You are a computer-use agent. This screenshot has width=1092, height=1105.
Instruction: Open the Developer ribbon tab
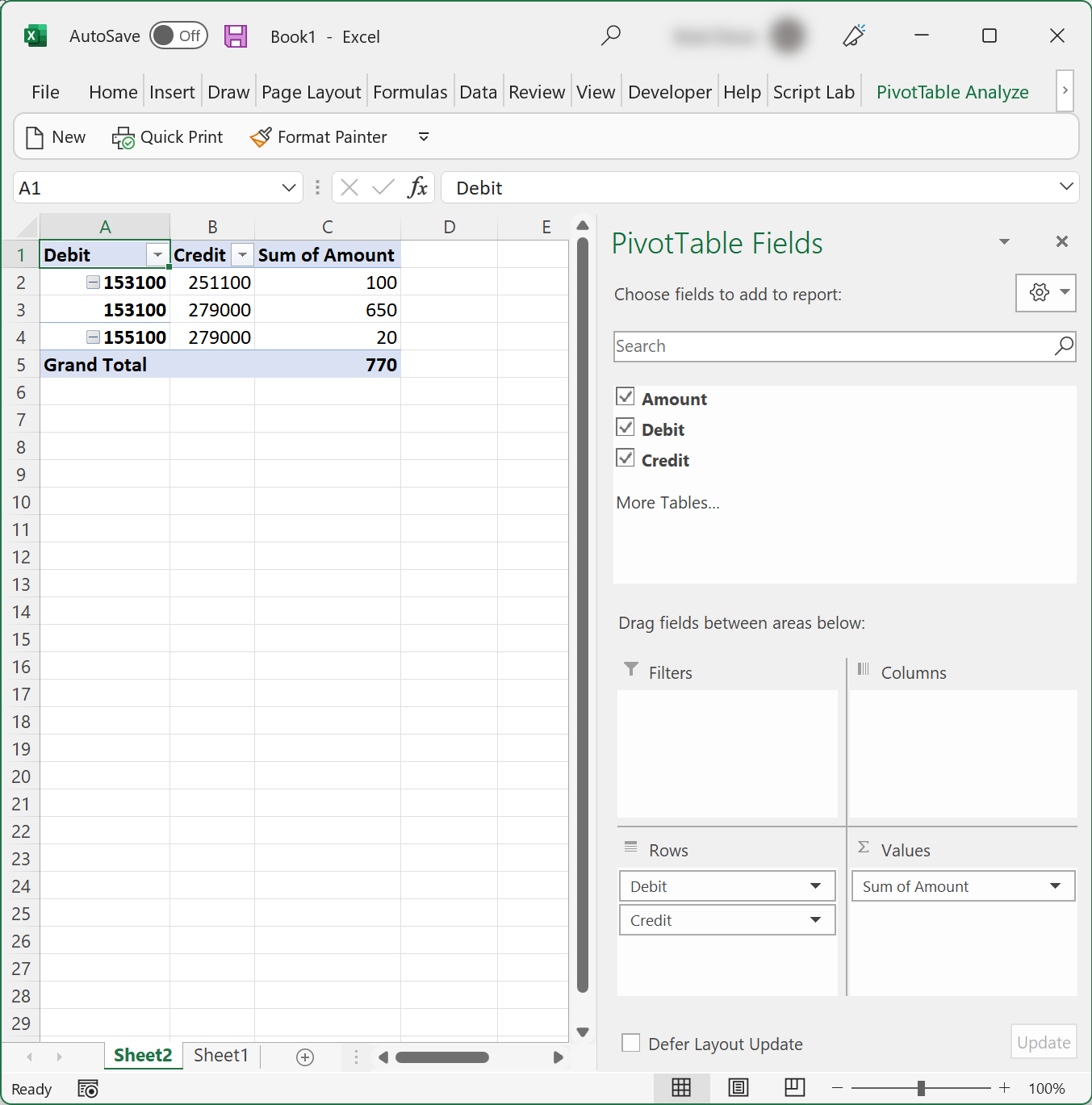(x=670, y=92)
